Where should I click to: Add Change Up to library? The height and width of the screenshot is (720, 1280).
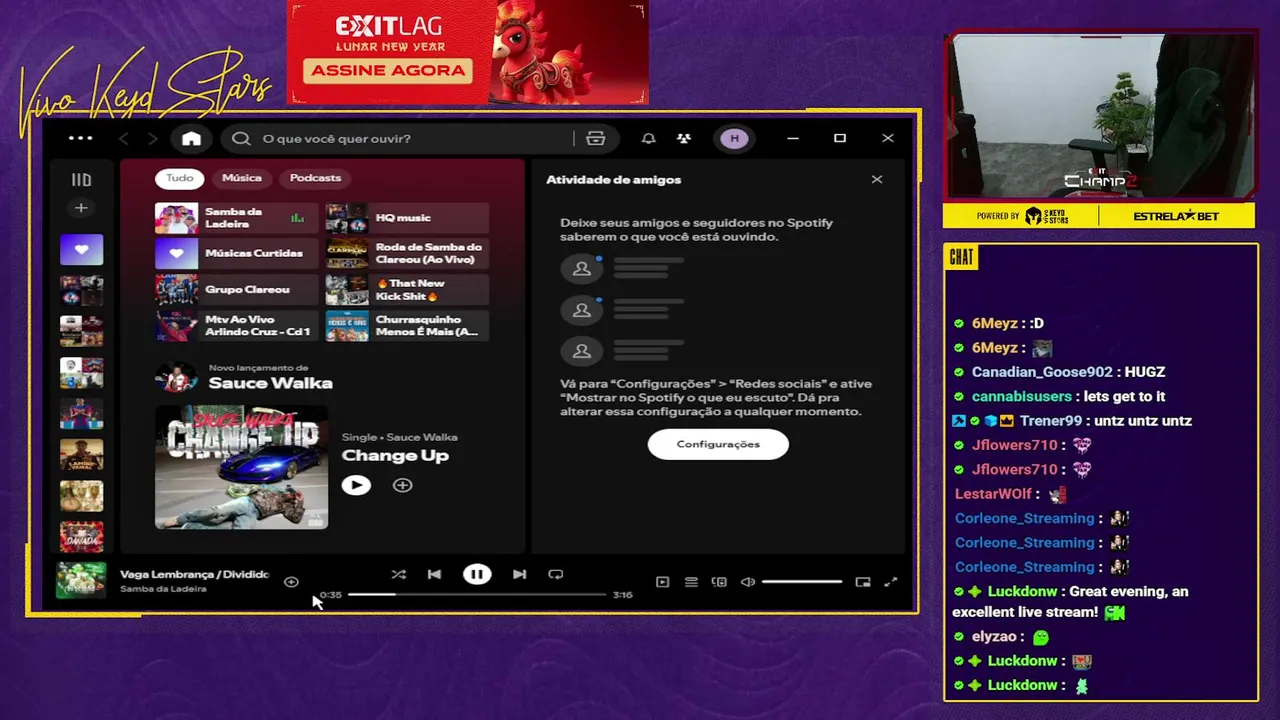tap(402, 485)
